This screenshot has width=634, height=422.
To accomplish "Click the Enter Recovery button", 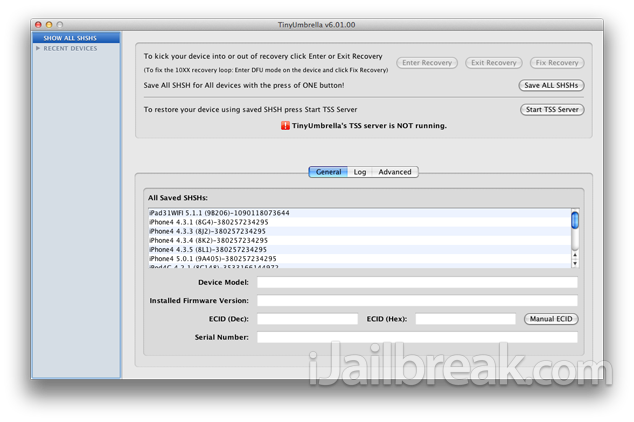I will tap(427, 63).
